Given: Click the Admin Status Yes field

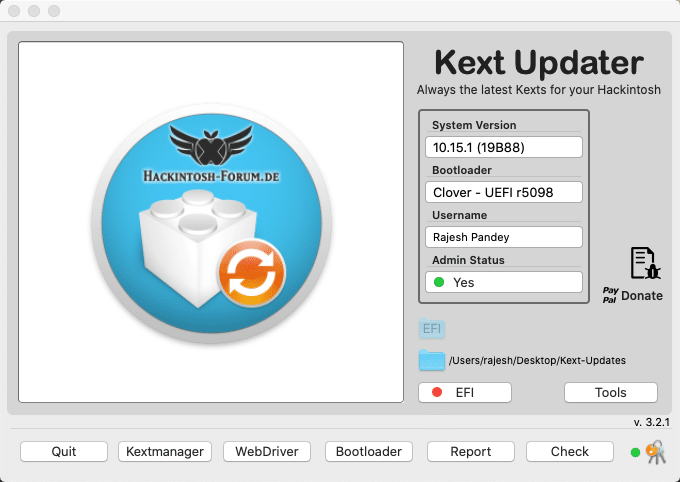Looking at the screenshot, I should coord(504,282).
